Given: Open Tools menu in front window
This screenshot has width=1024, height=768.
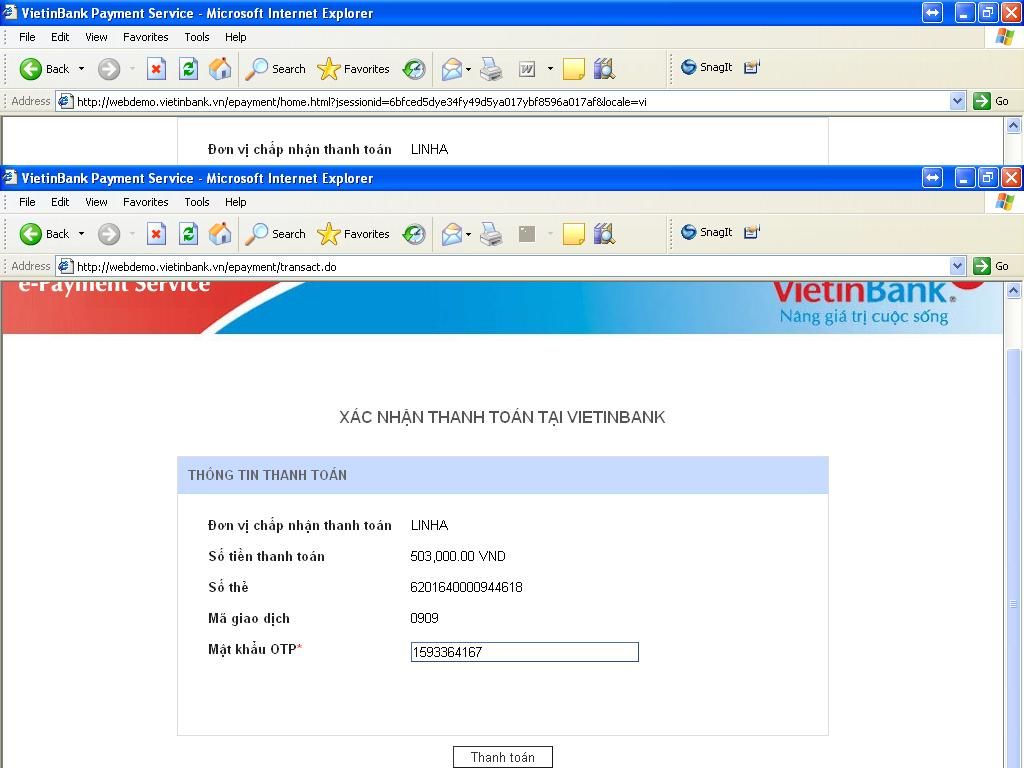Looking at the screenshot, I should pos(197,202).
